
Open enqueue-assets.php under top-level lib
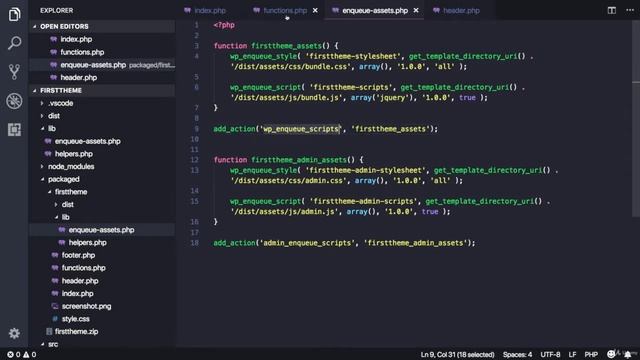coord(88,141)
